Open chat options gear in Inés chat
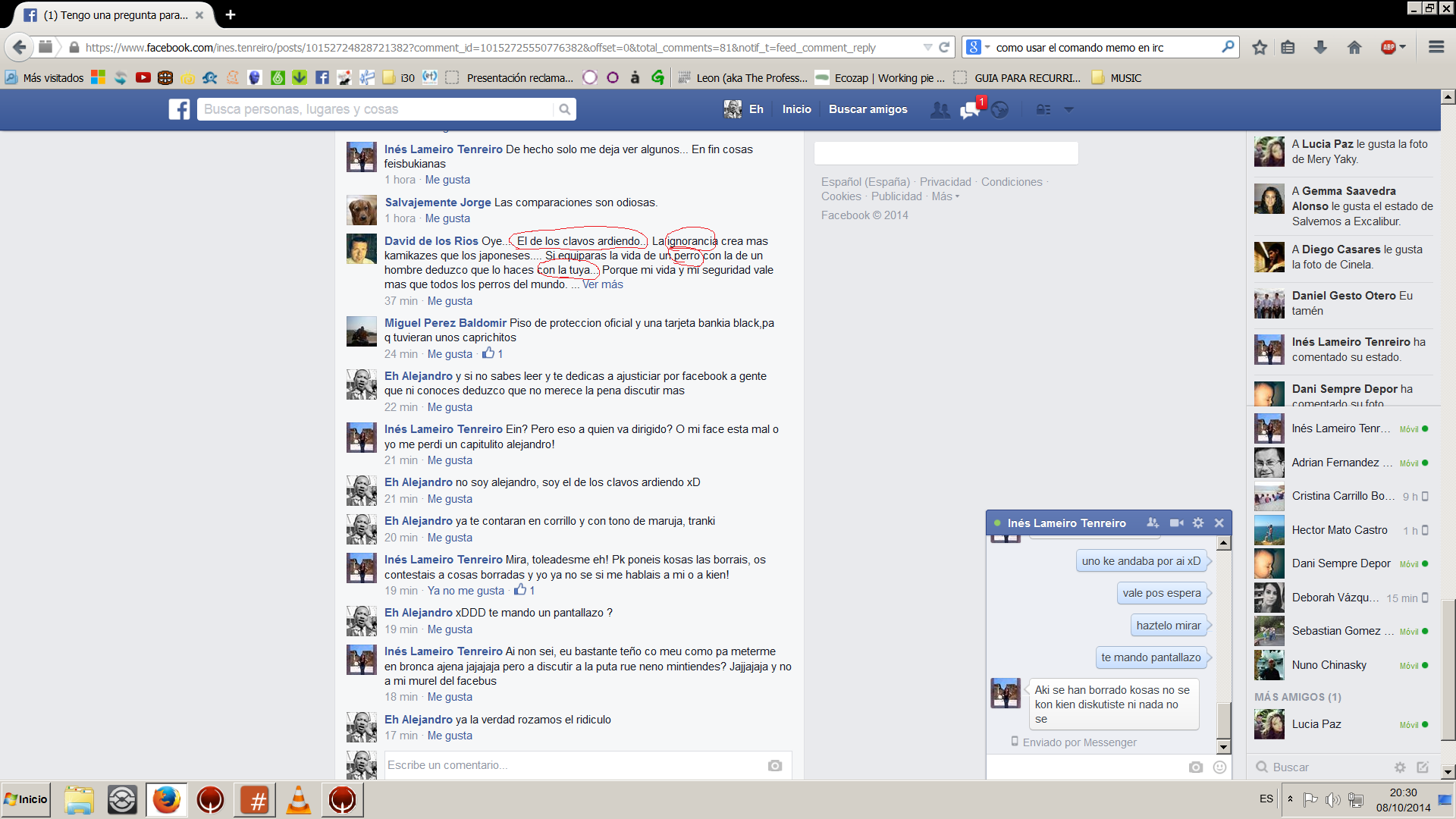 (1198, 522)
